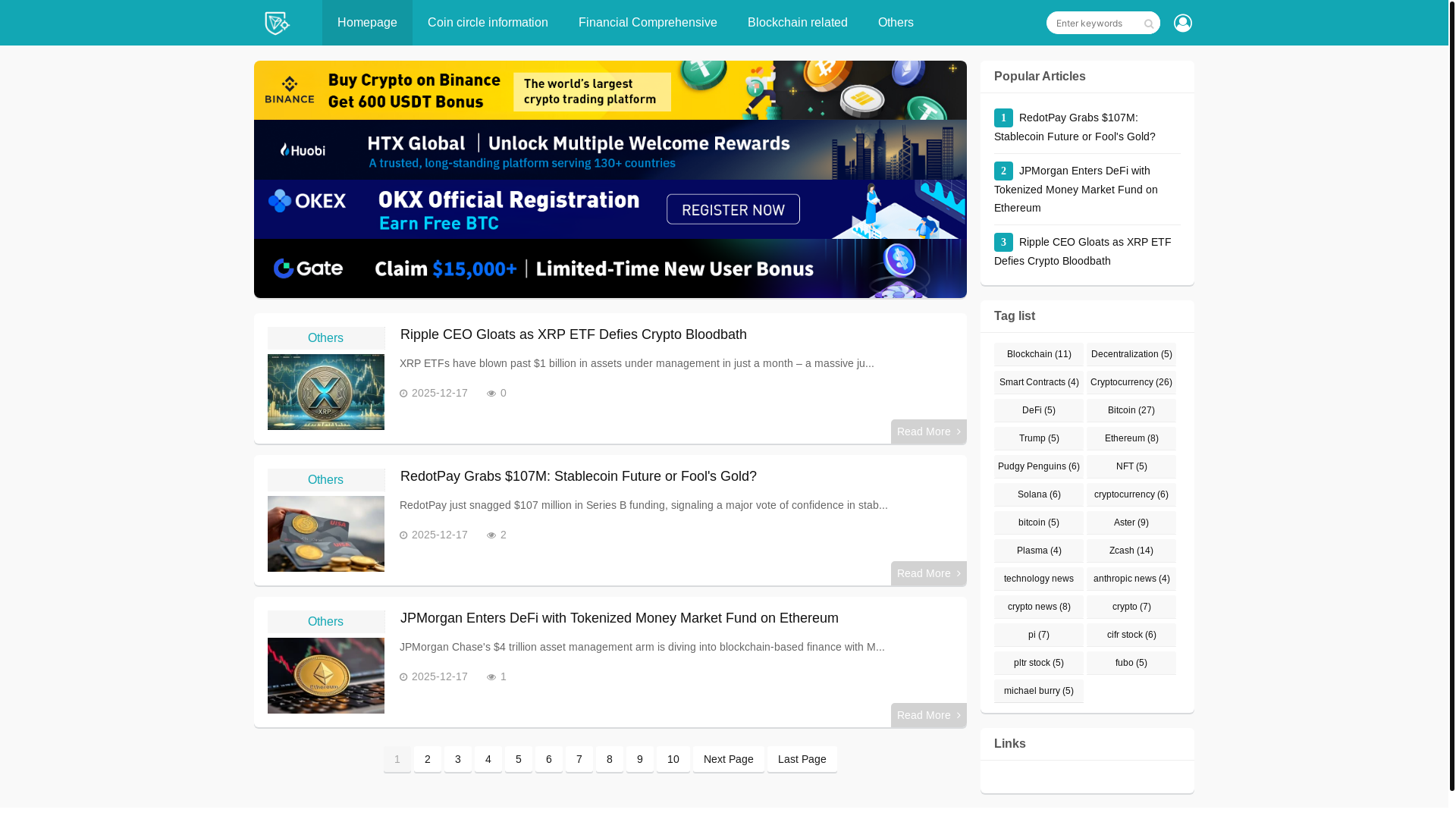Viewport: 1456px width, 819px height.
Task: Select the anthropic news (4) tag
Action: point(1131,579)
